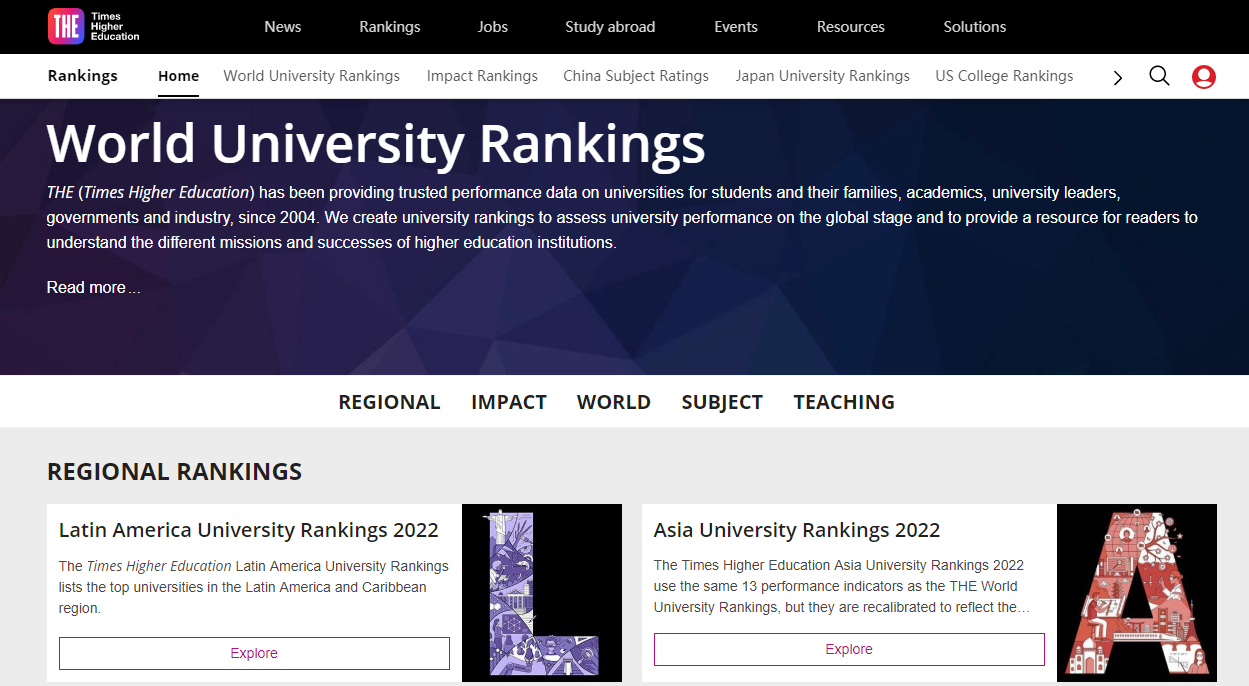The height and width of the screenshot is (686, 1249).
Task: Open the Events menu
Action: [x=736, y=27]
